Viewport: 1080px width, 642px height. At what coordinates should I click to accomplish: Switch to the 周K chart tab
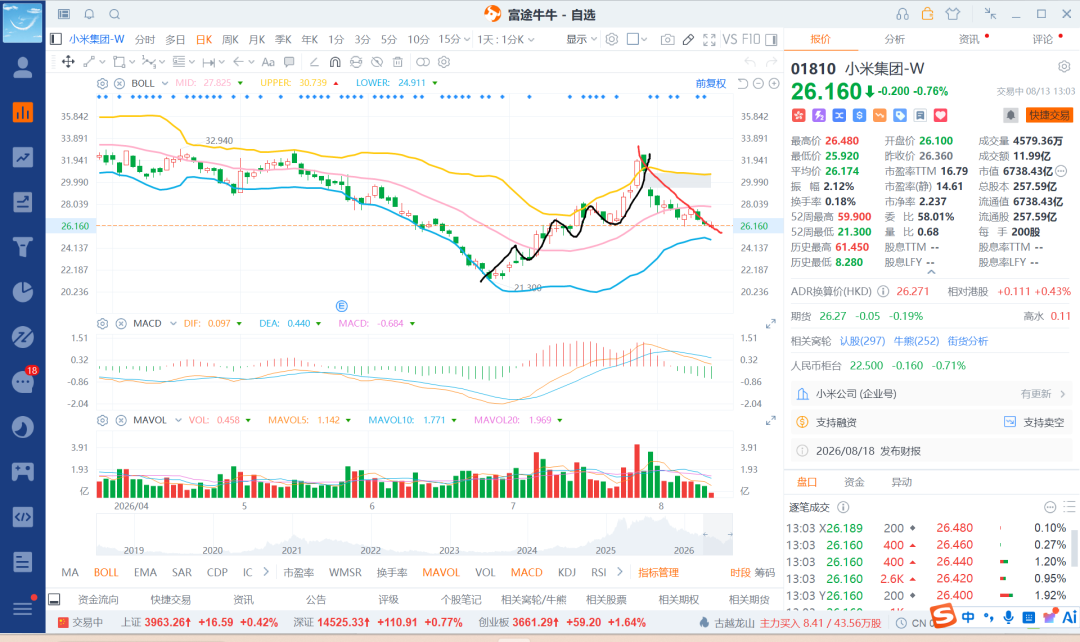coord(230,40)
